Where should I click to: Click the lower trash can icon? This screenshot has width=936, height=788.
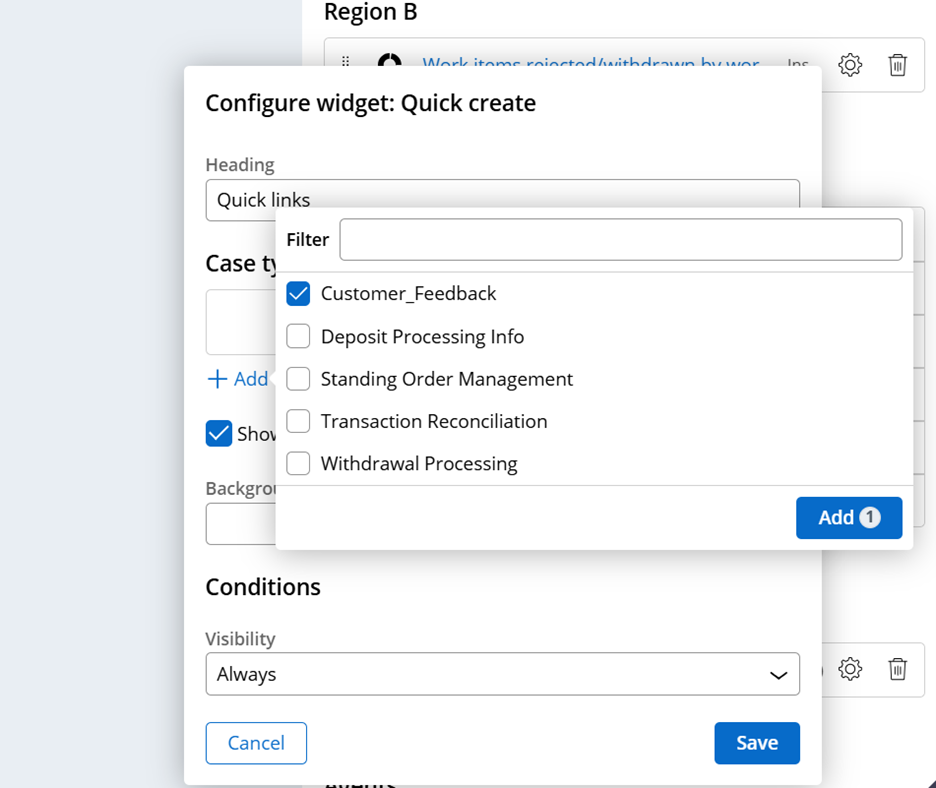pyautogui.click(x=897, y=670)
